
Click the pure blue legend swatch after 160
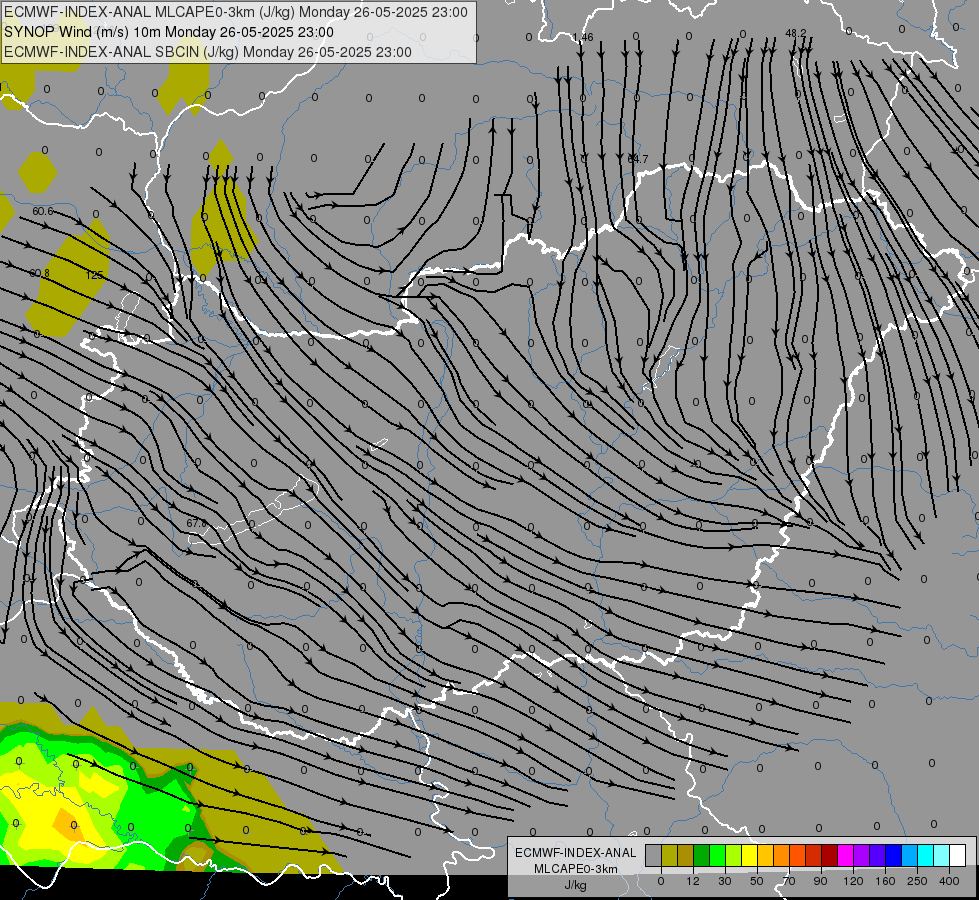click(x=894, y=855)
